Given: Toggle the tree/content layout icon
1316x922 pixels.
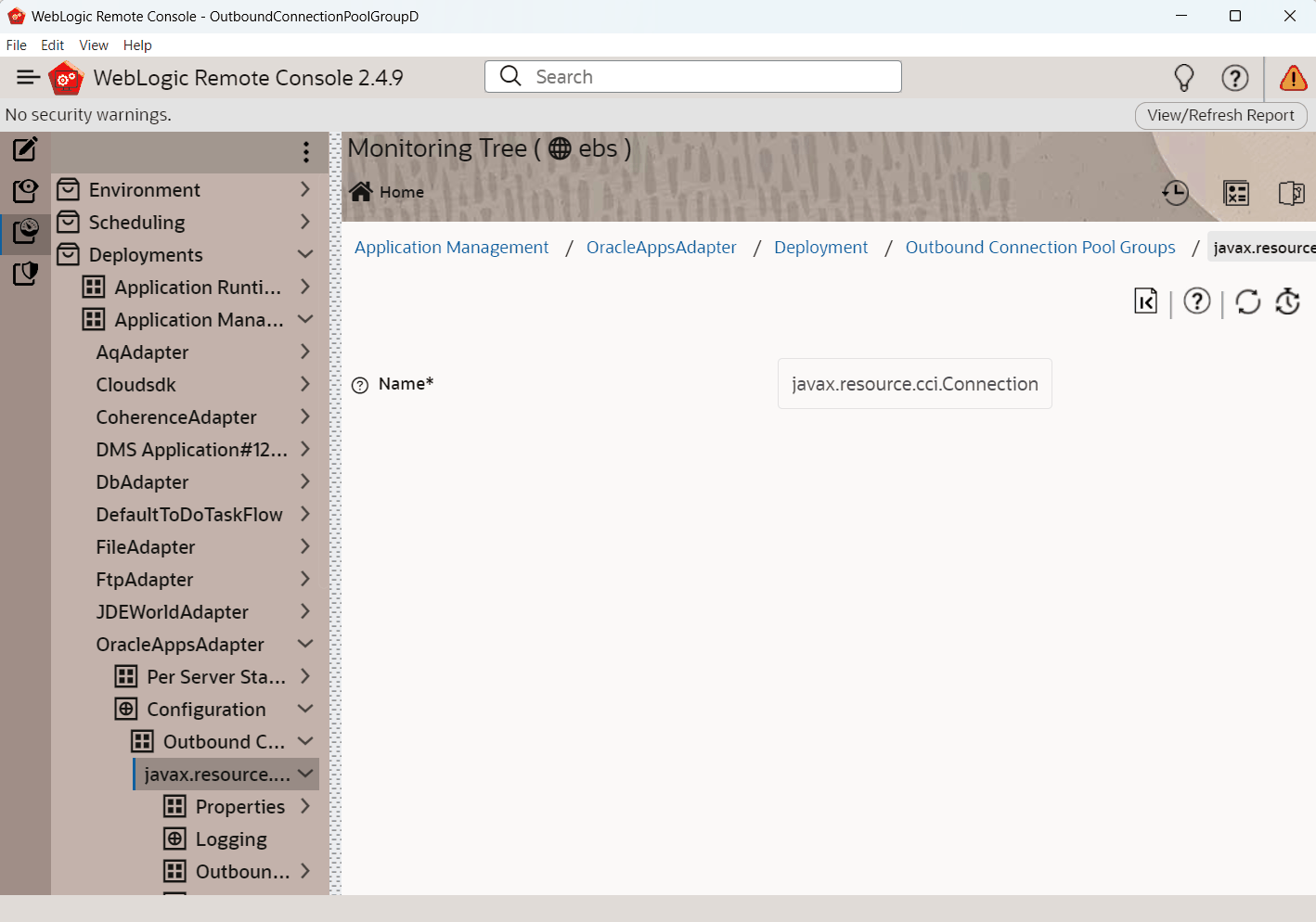Looking at the screenshot, I should 1292,193.
